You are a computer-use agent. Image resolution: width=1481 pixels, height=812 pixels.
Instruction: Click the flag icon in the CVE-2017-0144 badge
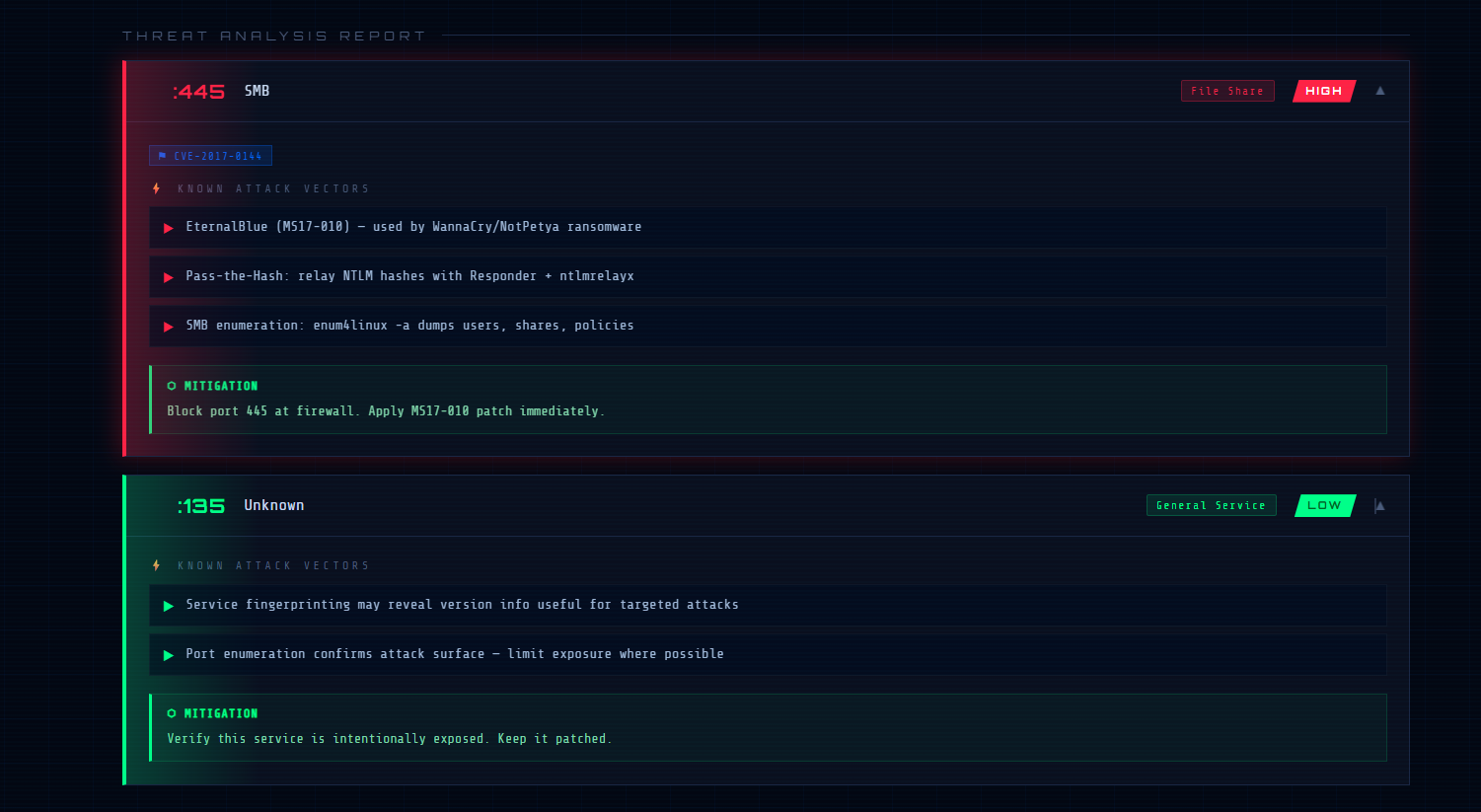[163, 156]
